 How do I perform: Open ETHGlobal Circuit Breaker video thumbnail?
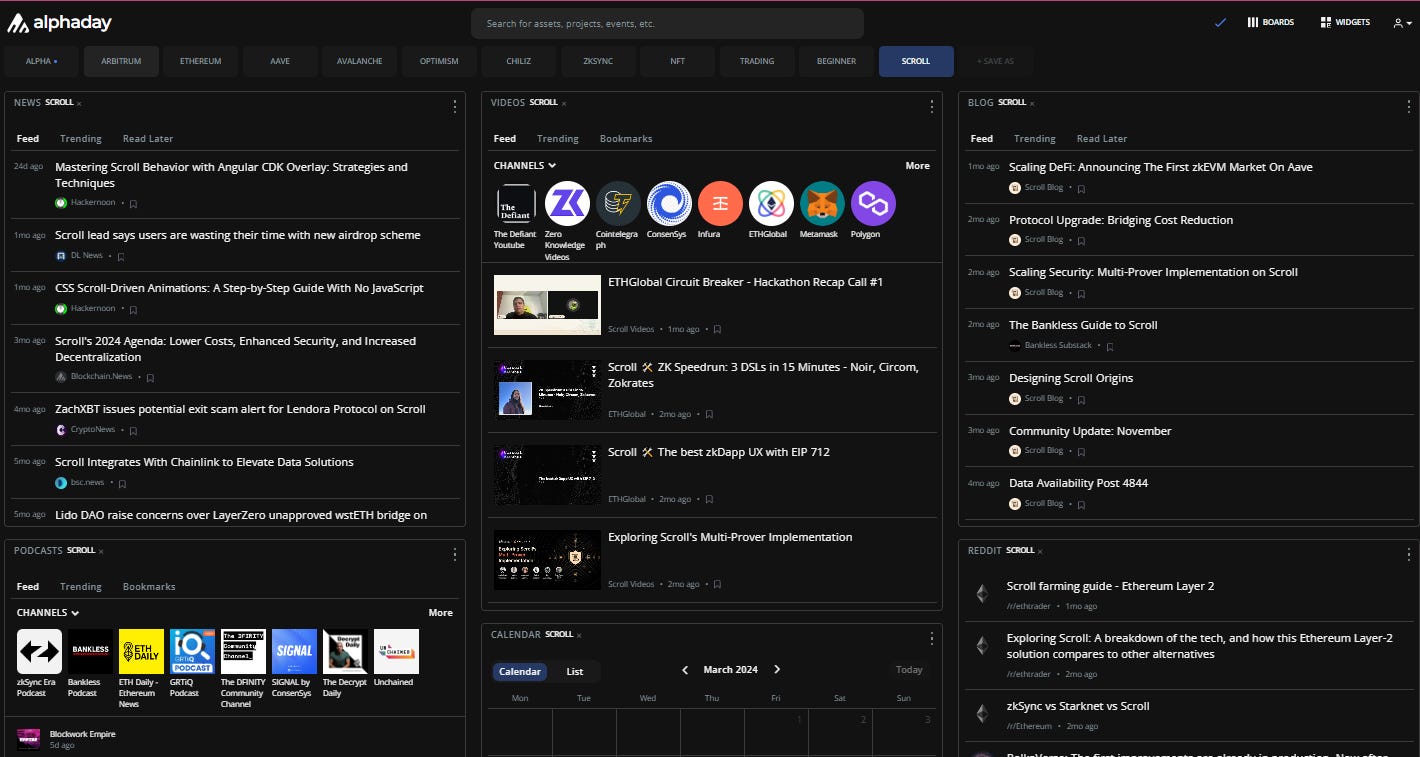click(547, 305)
